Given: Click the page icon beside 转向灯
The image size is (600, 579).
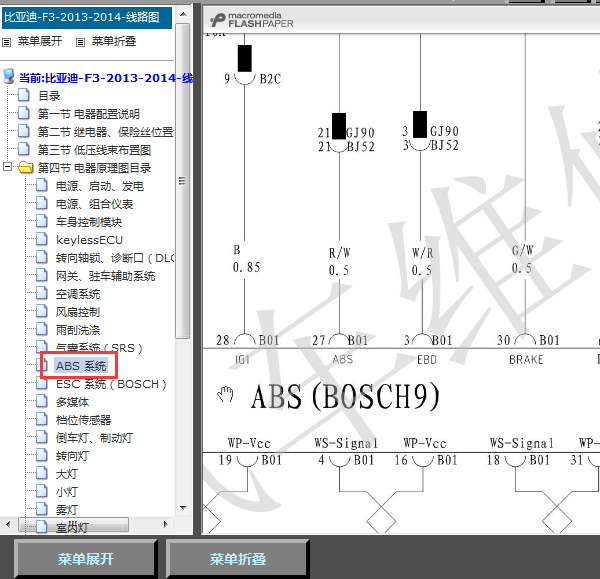Looking at the screenshot, I should 42,455.
